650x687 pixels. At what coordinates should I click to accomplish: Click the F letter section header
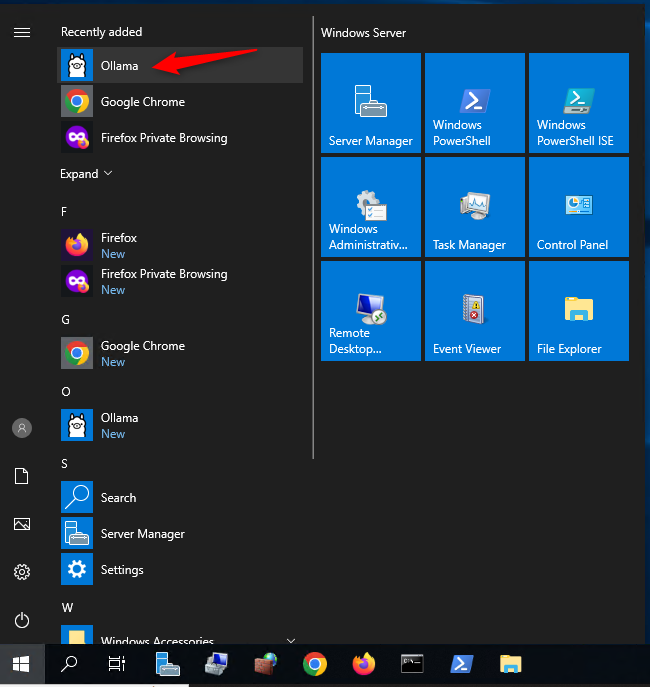pyautogui.click(x=64, y=212)
